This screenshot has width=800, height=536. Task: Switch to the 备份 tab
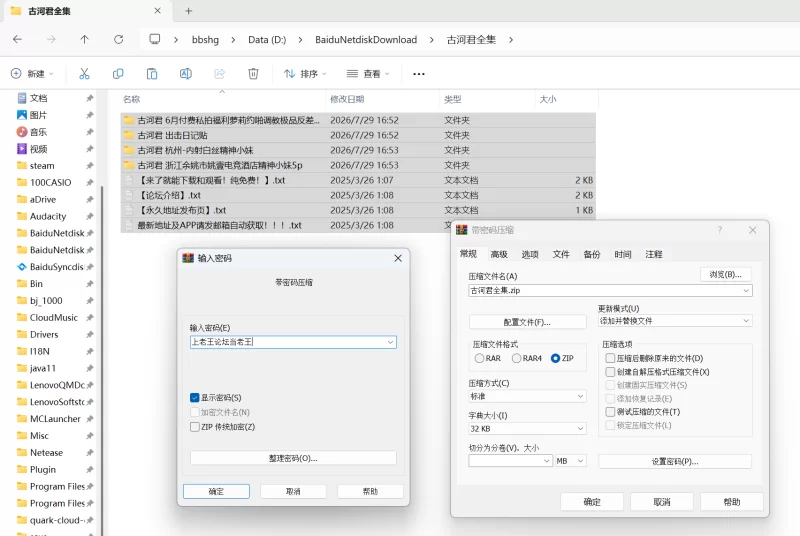tap(592, 254)
